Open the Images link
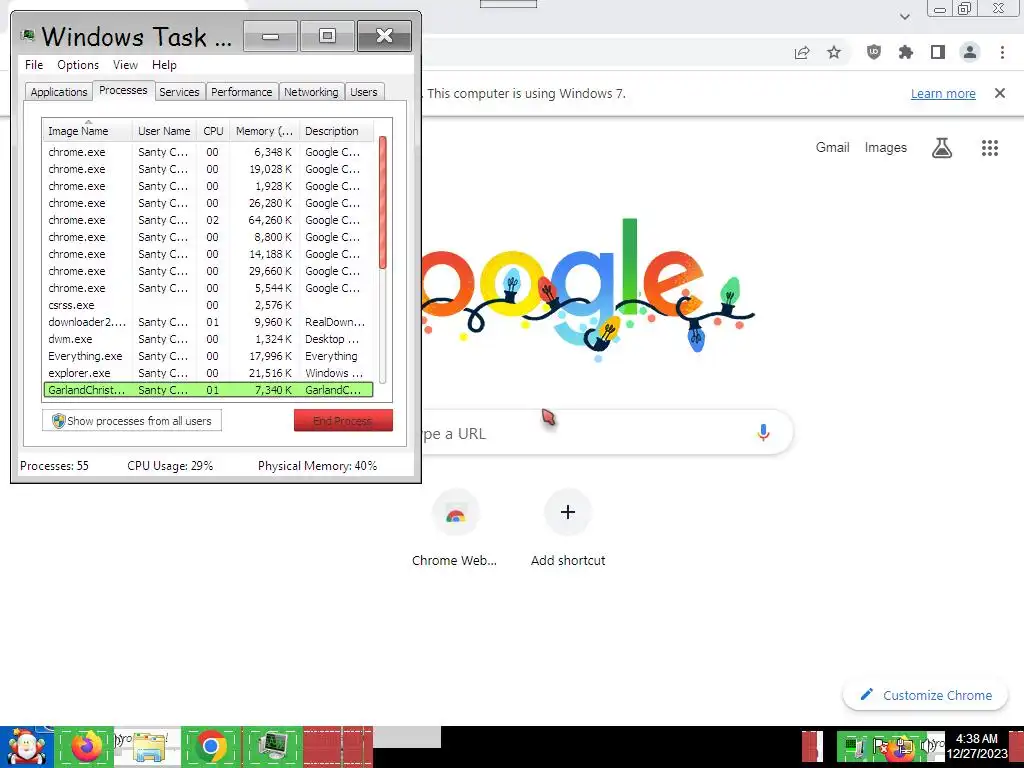Viewport: 1024px width, 768px height. (x=886, y=148)
